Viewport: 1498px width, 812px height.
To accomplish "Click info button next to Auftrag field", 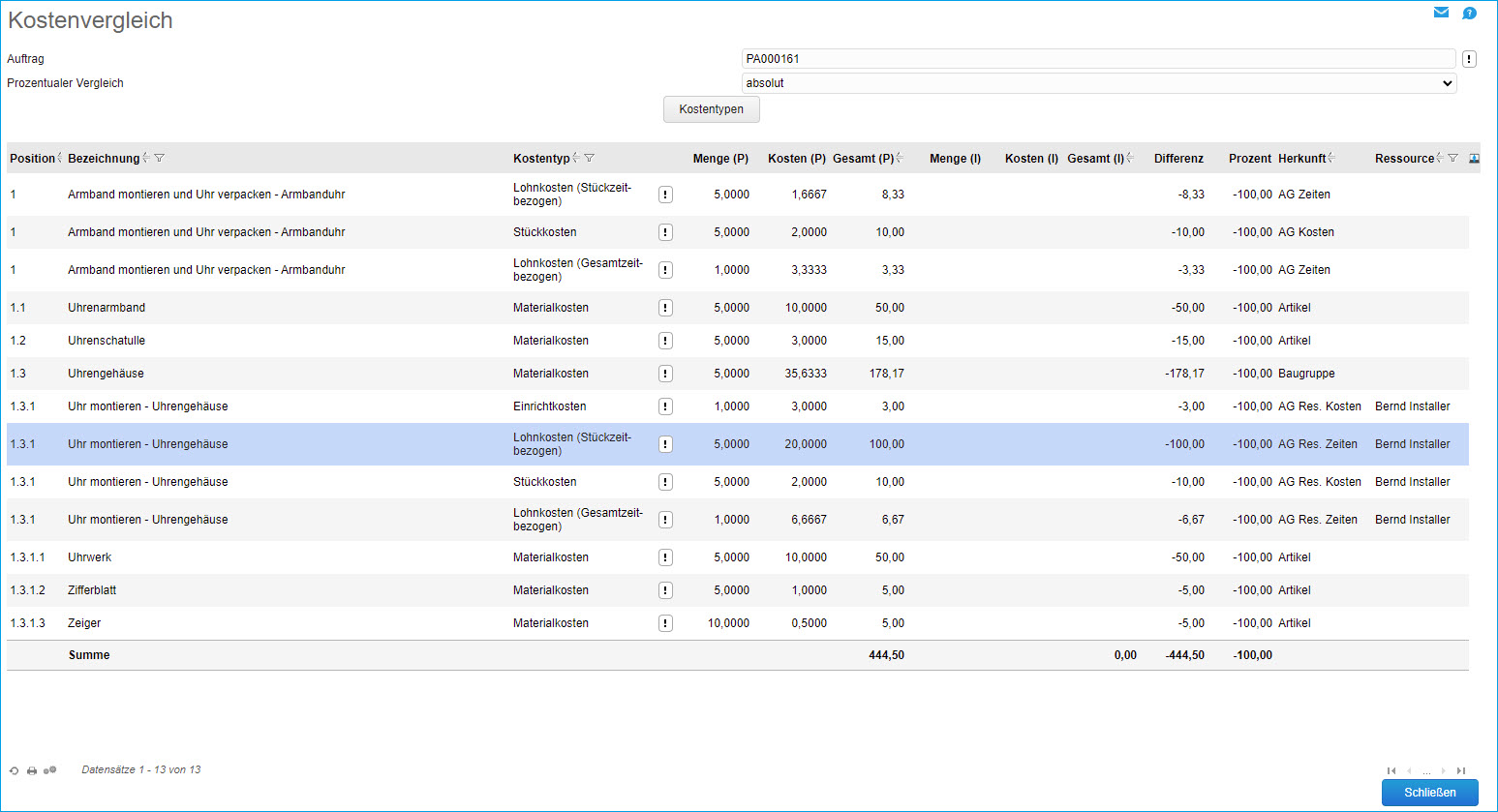I will pos(1469,59).
